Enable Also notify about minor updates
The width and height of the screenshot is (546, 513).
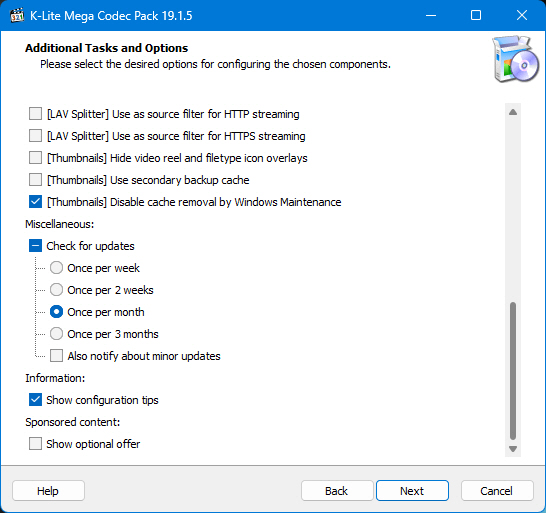click(56, 356)
